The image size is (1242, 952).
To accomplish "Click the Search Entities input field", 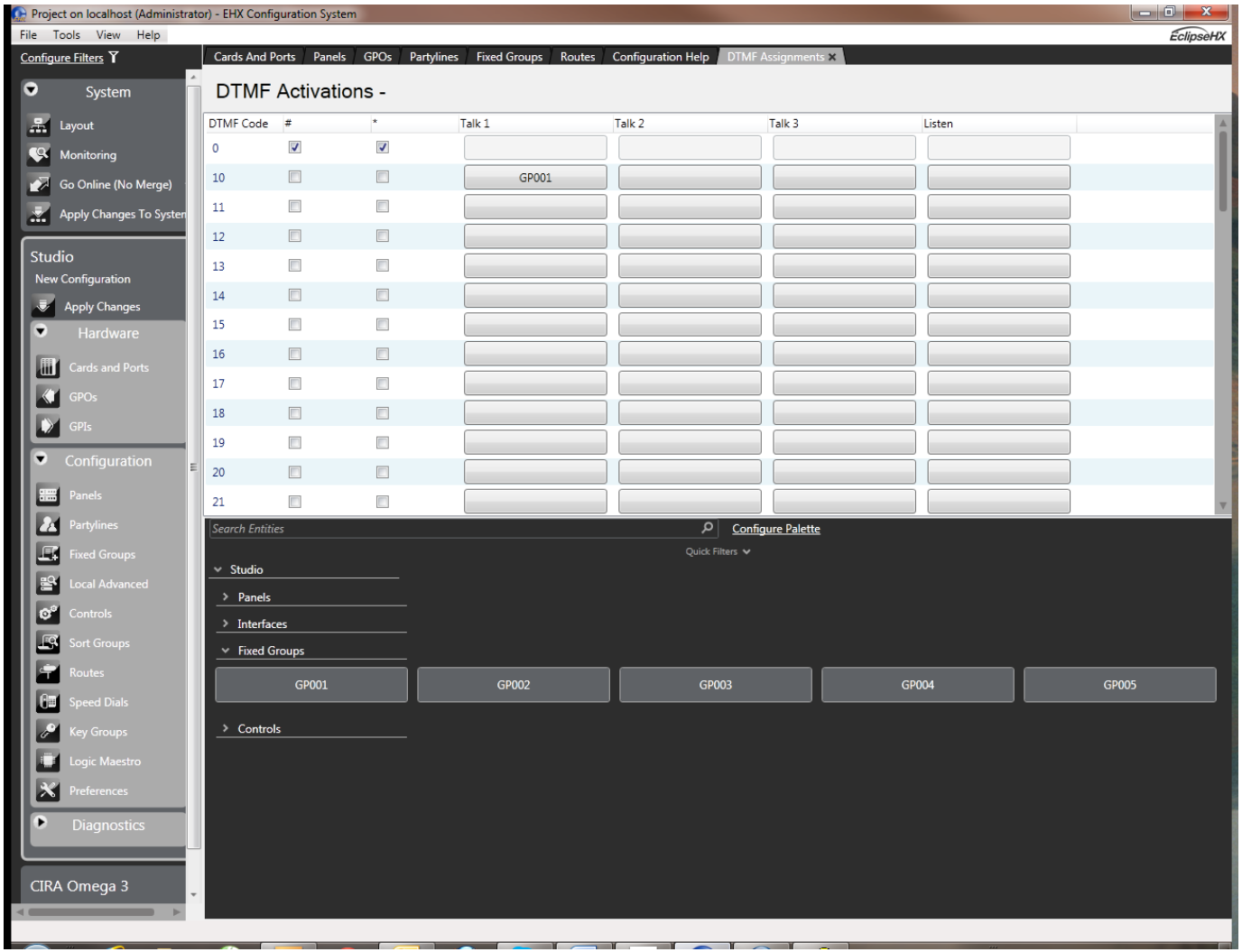I will point(451,529).
